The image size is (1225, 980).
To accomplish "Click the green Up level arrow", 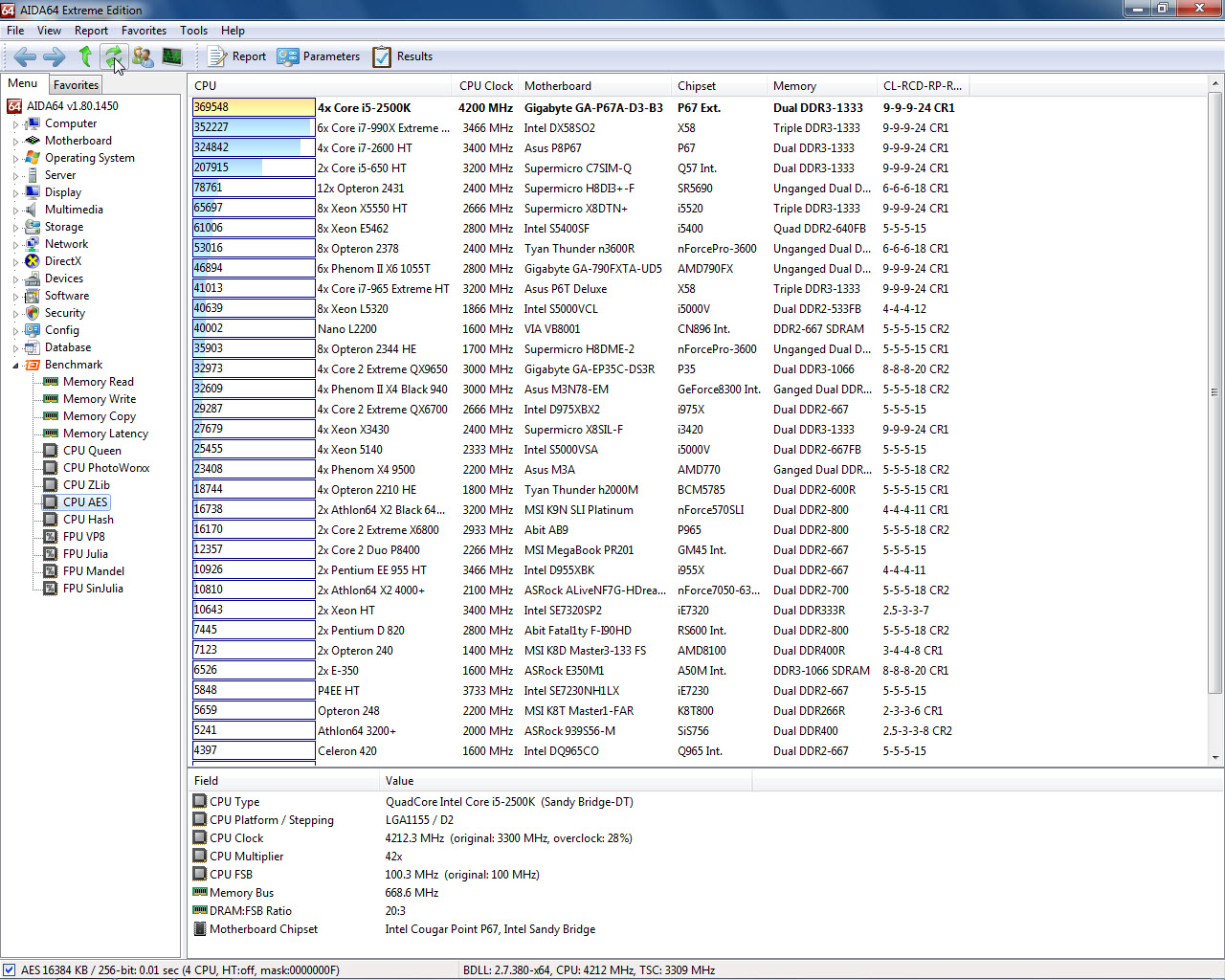I will [x=85, y=56].
